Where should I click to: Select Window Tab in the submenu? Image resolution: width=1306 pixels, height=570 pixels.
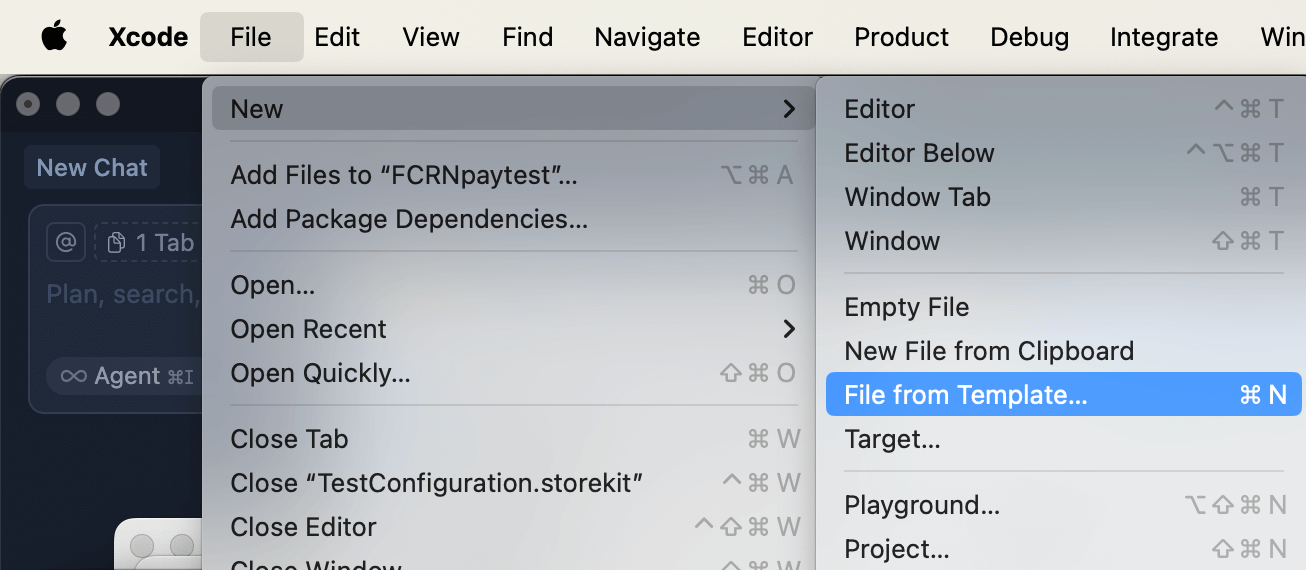coord(1064,197)
